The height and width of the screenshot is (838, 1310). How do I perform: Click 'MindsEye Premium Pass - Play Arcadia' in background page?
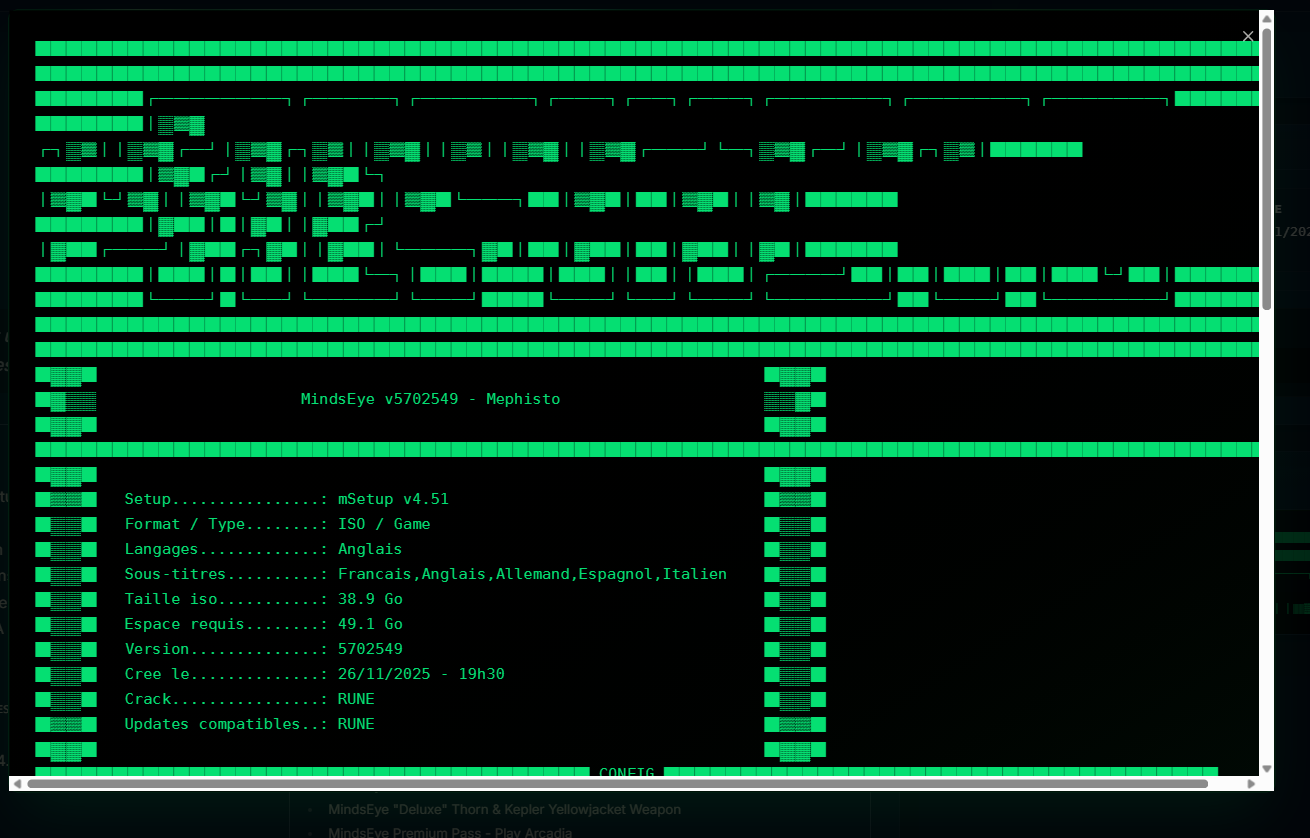coord(450,832)
